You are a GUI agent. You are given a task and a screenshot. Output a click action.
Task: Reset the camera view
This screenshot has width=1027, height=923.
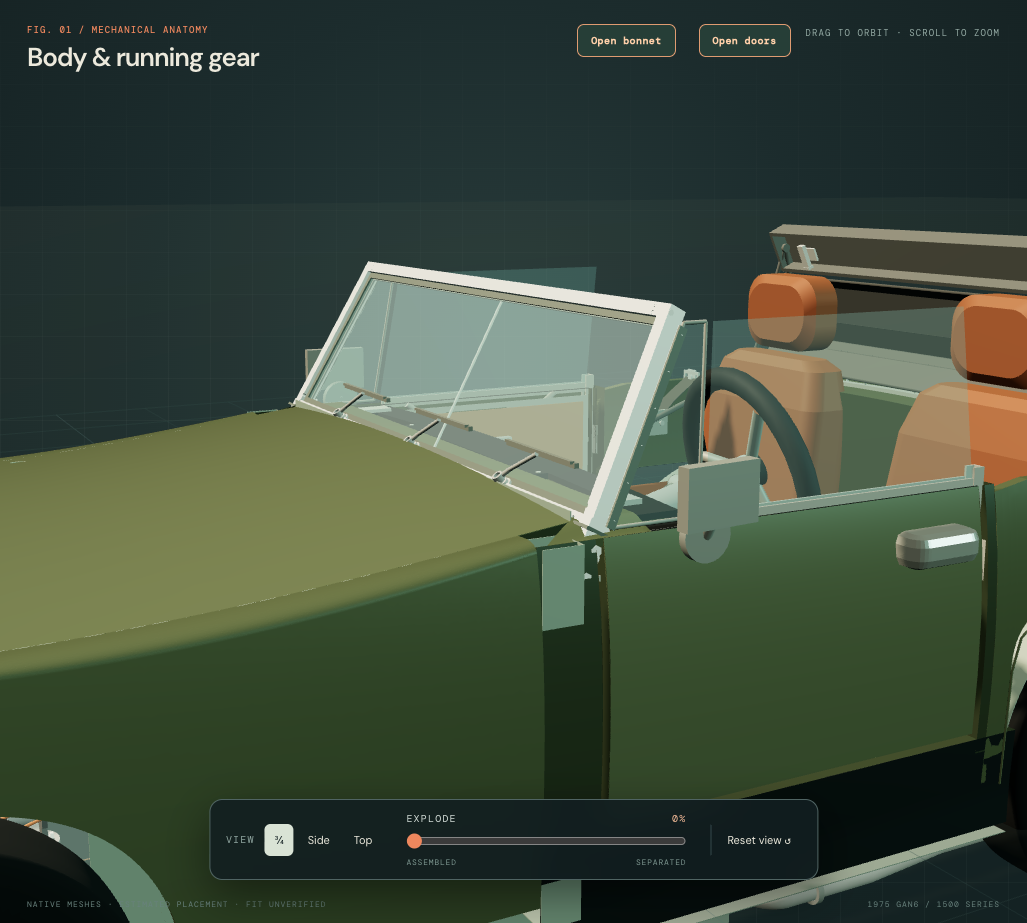(x=758, y=840)
